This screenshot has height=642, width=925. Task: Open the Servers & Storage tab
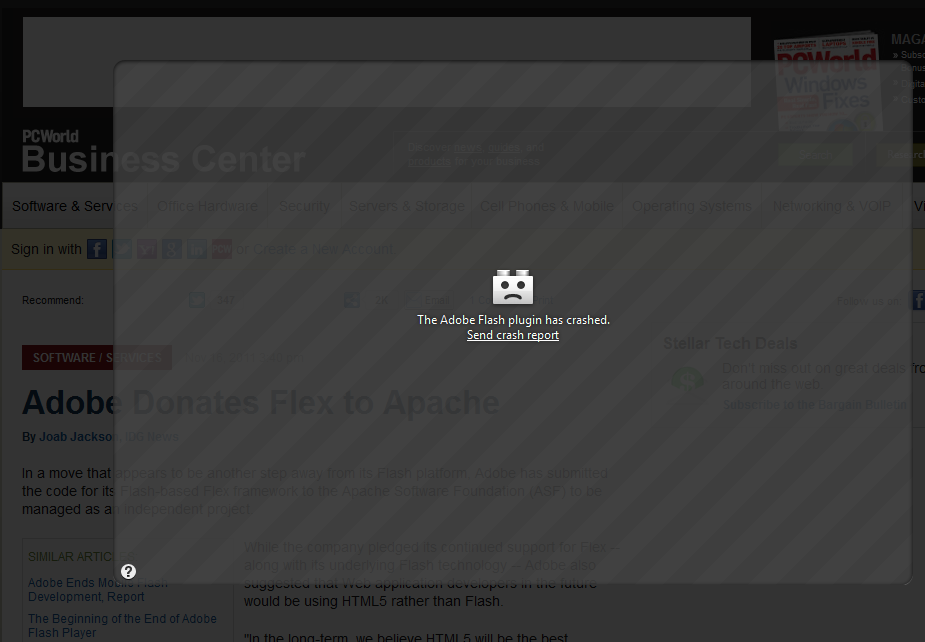(406, 206)
